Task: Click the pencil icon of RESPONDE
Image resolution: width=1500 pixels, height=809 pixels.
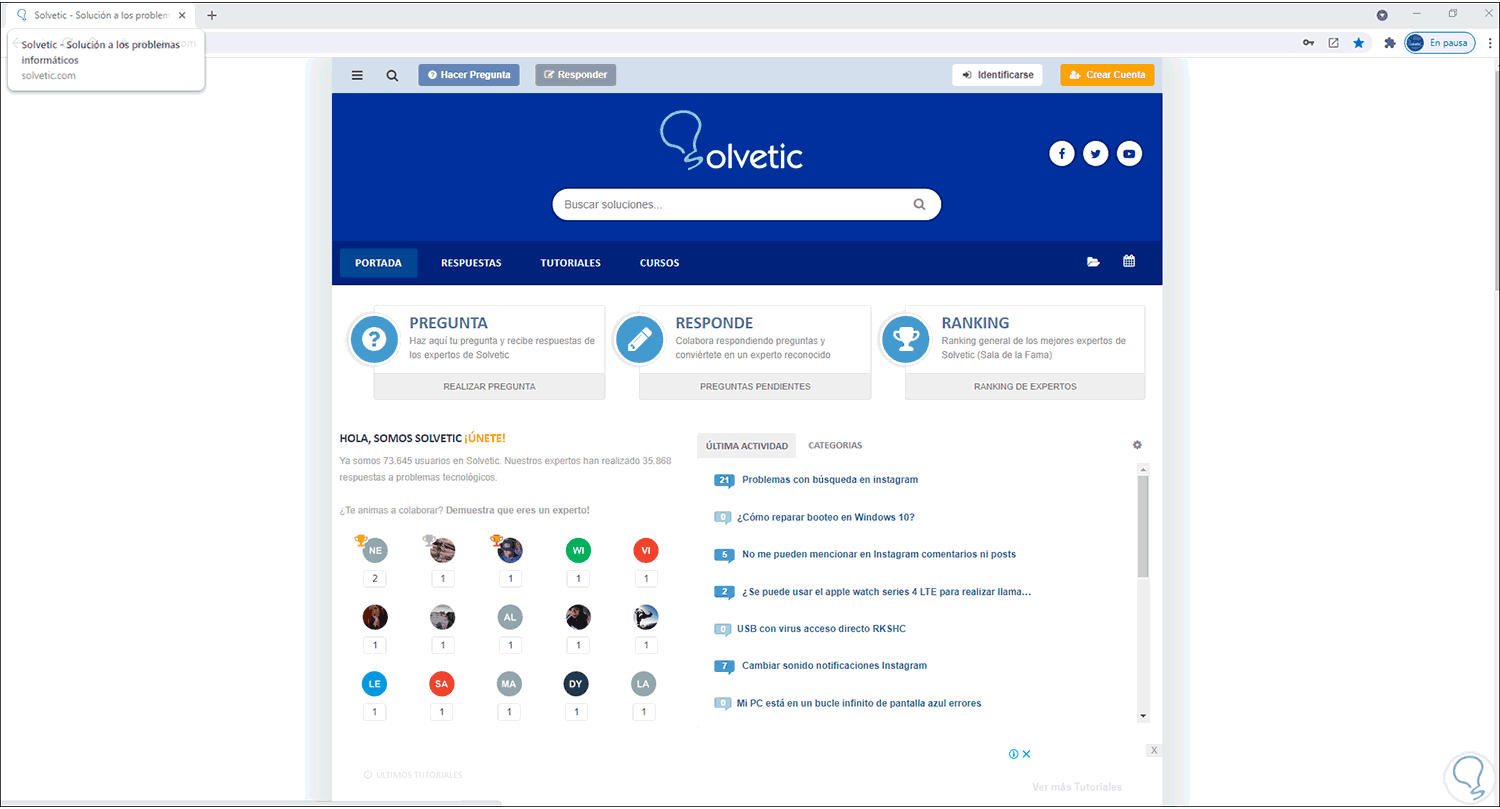Action: coord(640,341)
